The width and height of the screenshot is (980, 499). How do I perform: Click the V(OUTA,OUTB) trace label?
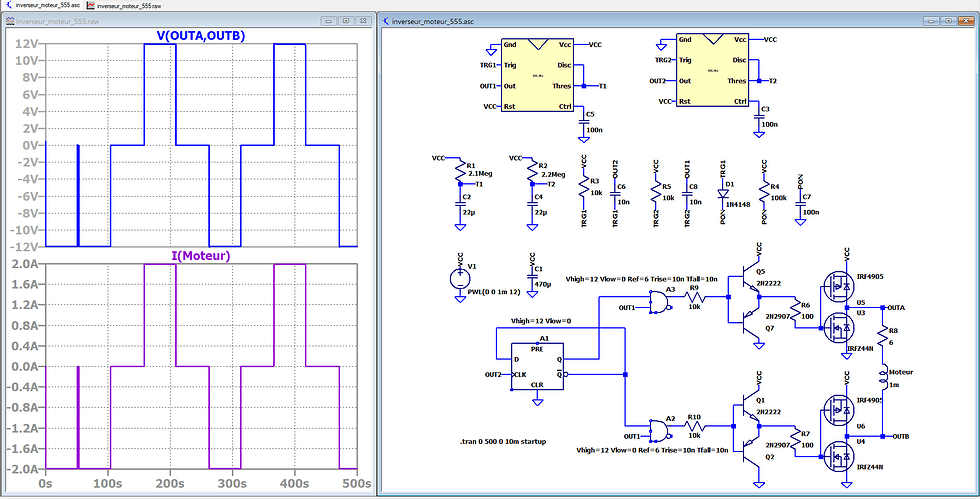pos(201,36)
